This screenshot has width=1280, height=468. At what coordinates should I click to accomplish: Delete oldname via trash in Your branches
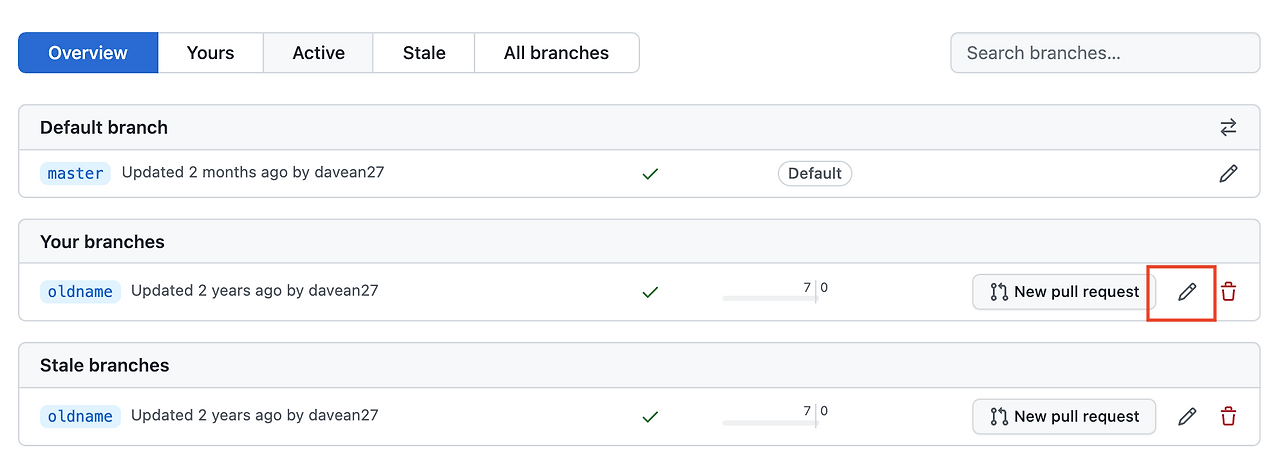point(1229,292)
